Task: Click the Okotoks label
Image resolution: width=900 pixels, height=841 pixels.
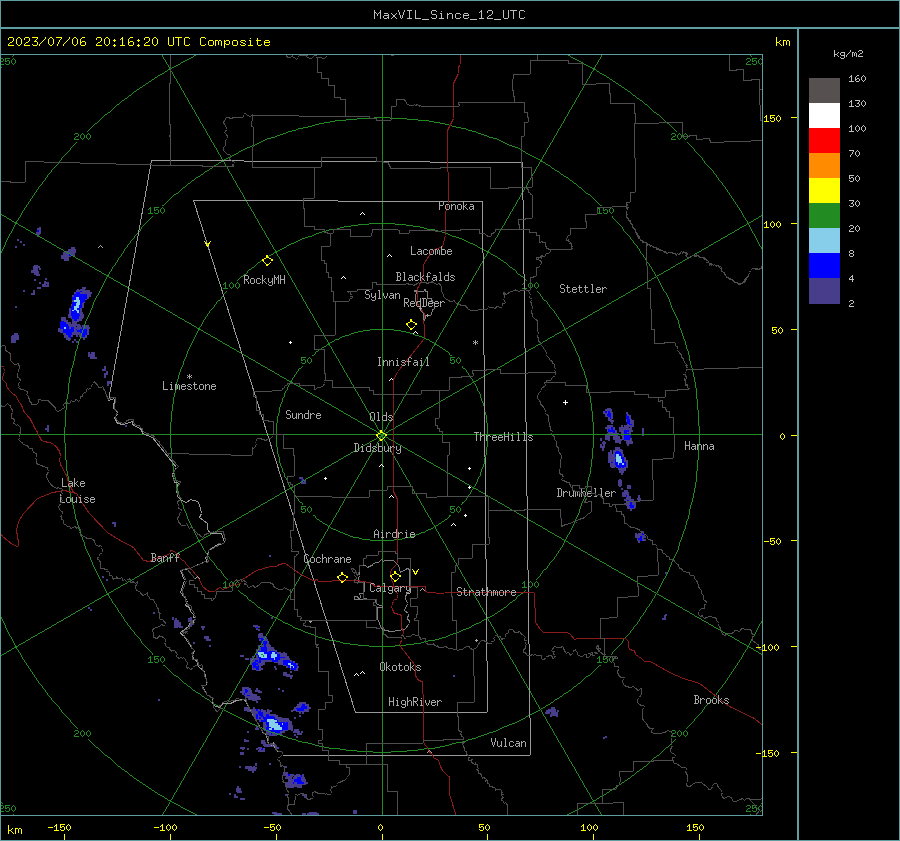Action: pyautogui.click(x=400, y=667)
